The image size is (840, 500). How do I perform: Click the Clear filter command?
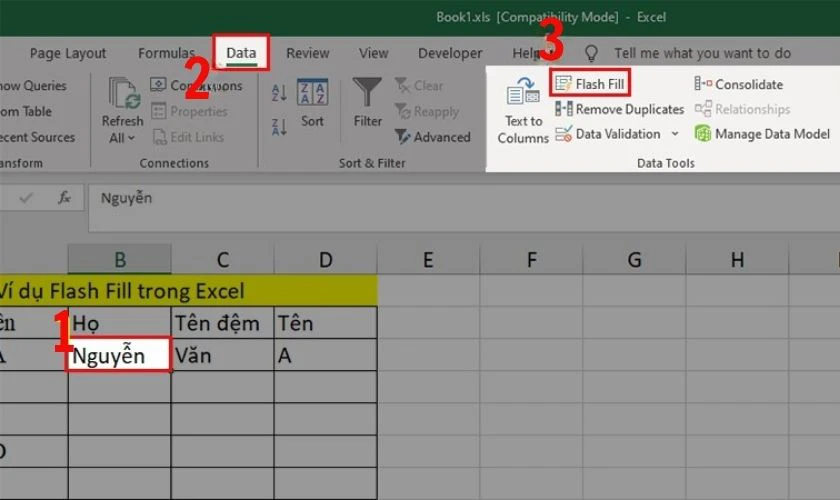tap(419, 86)
